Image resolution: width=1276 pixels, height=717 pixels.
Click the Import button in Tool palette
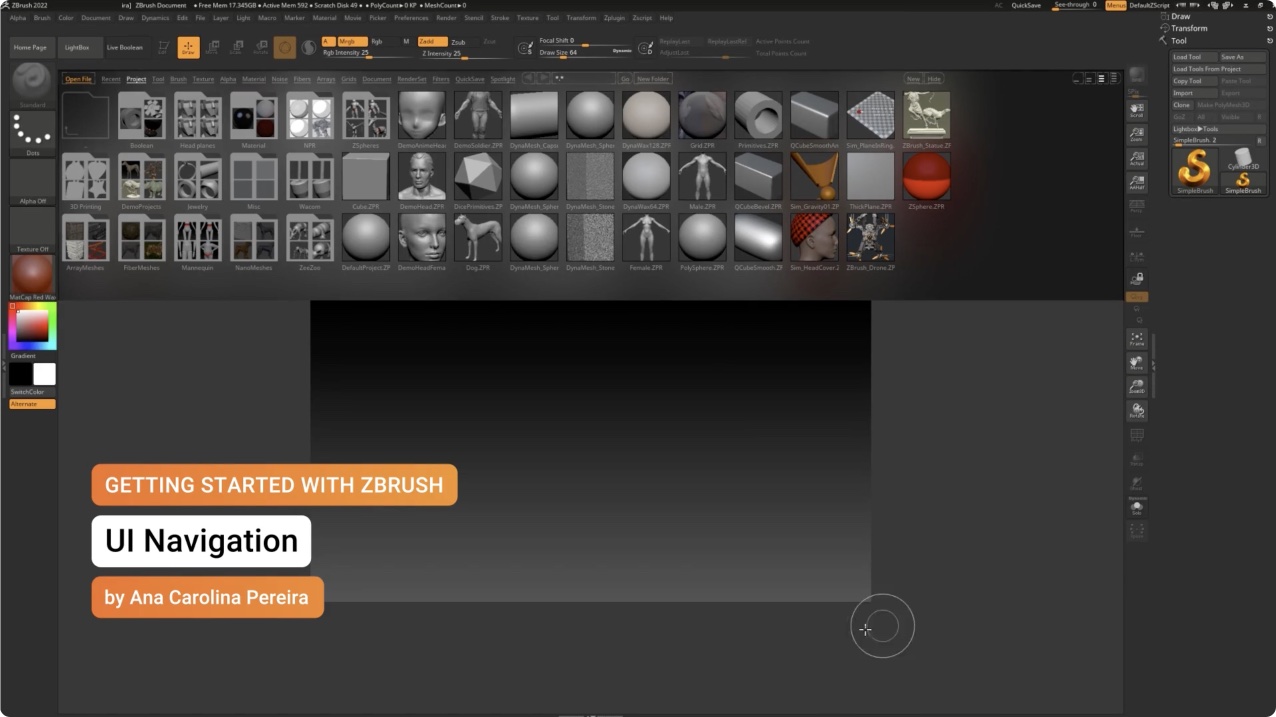tap(1194, 93)
